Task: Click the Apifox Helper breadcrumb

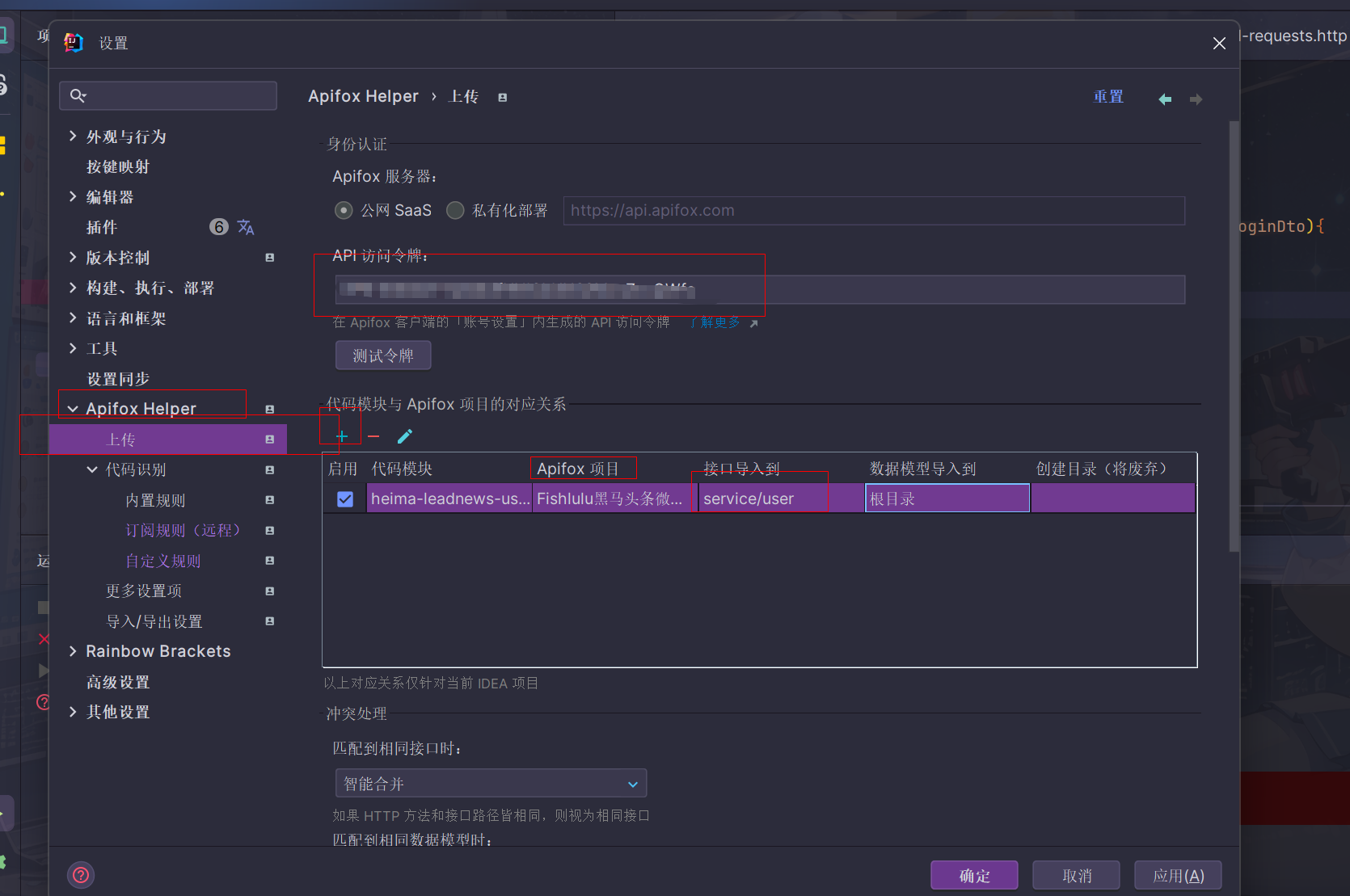Action: tap(363, 96)
